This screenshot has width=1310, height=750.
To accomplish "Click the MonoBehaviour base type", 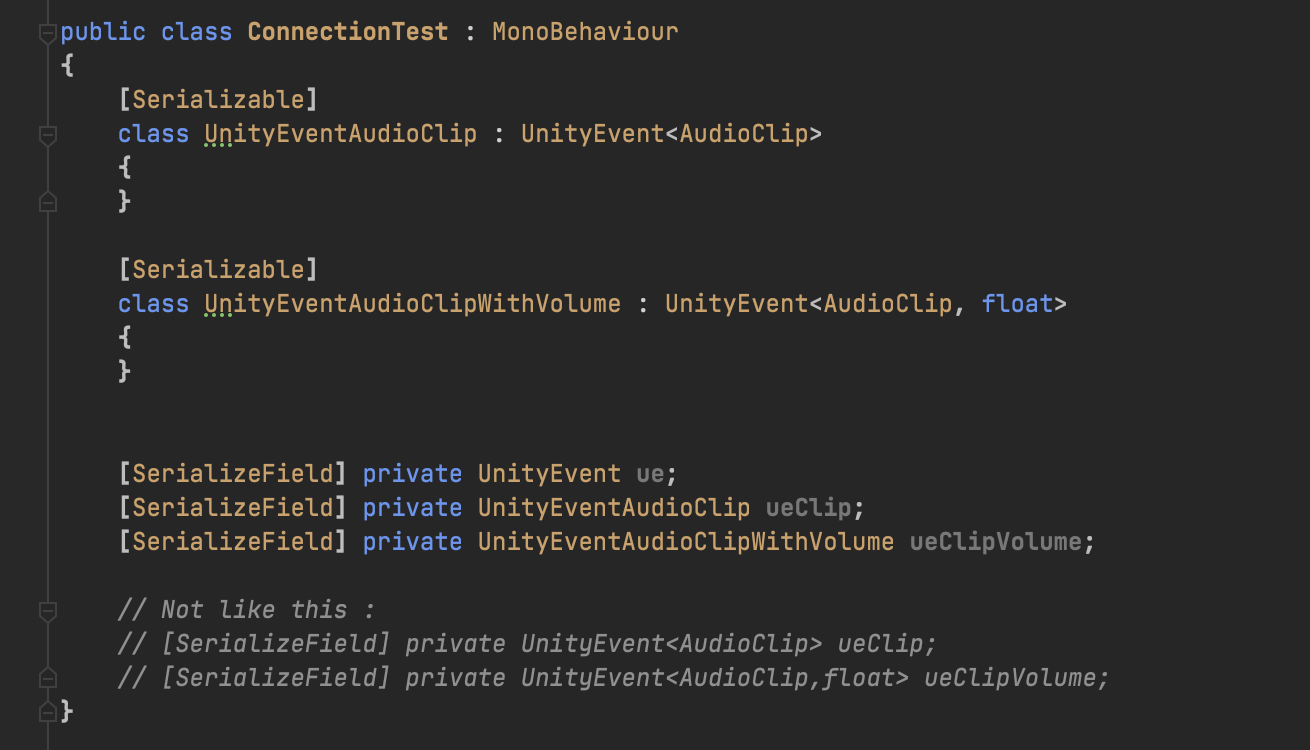I will pyautogui.click(x=585, y=32).
